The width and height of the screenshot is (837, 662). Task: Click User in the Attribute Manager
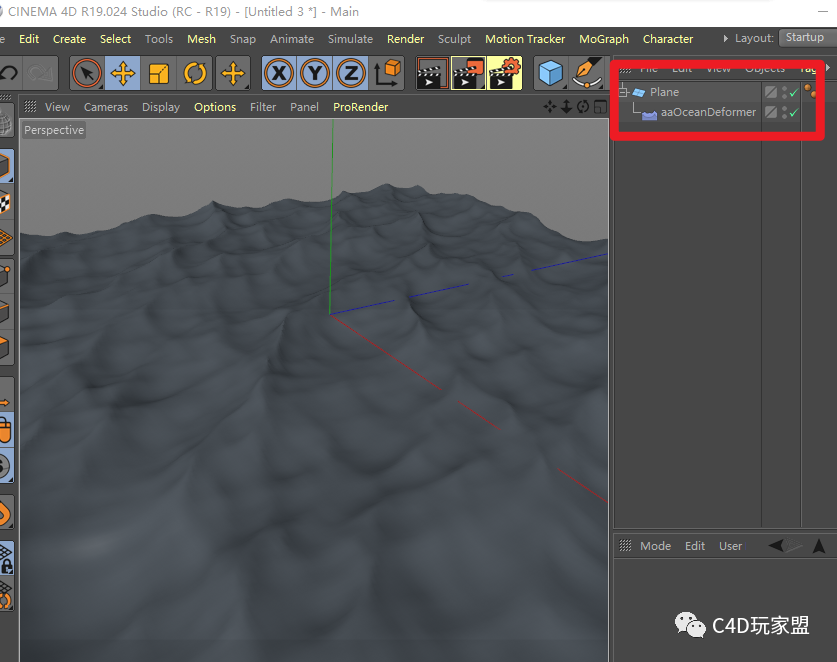[730, 546]
